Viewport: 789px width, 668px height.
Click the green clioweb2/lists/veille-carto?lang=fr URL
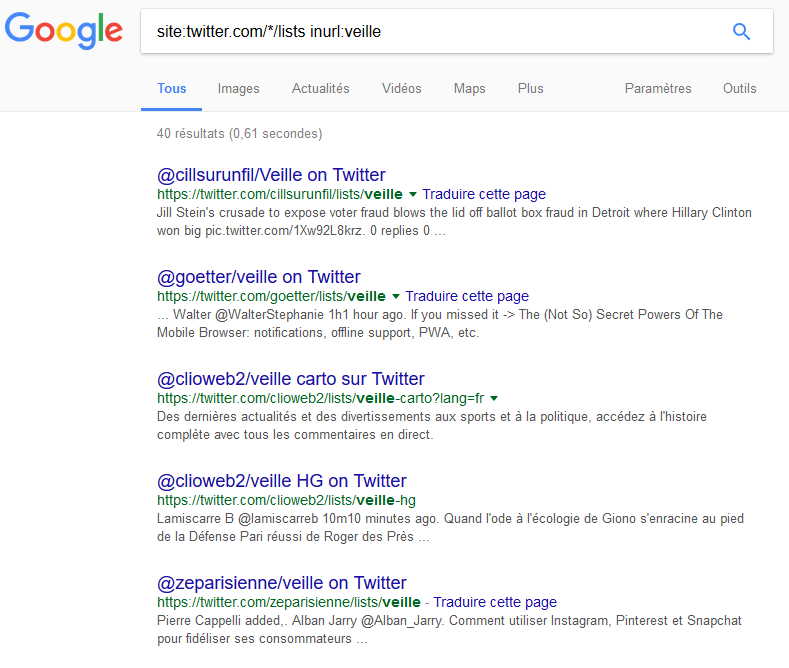pos(320,398)
